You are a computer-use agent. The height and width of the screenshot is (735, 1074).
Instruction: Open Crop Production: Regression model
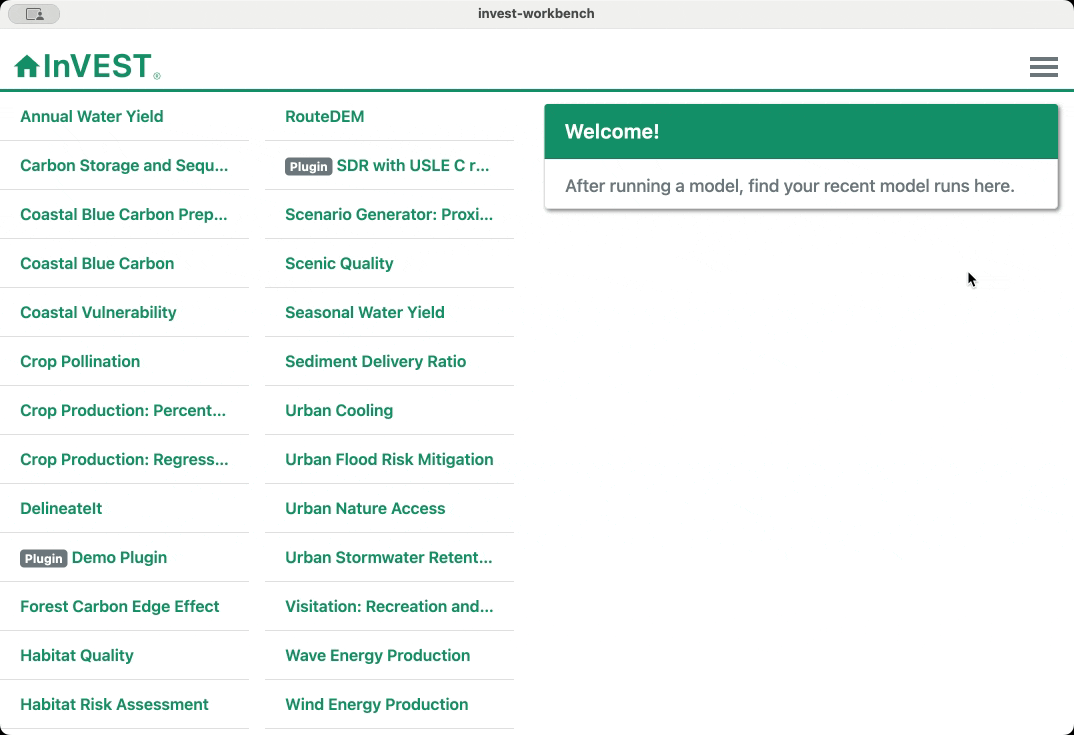coord(124,460)
